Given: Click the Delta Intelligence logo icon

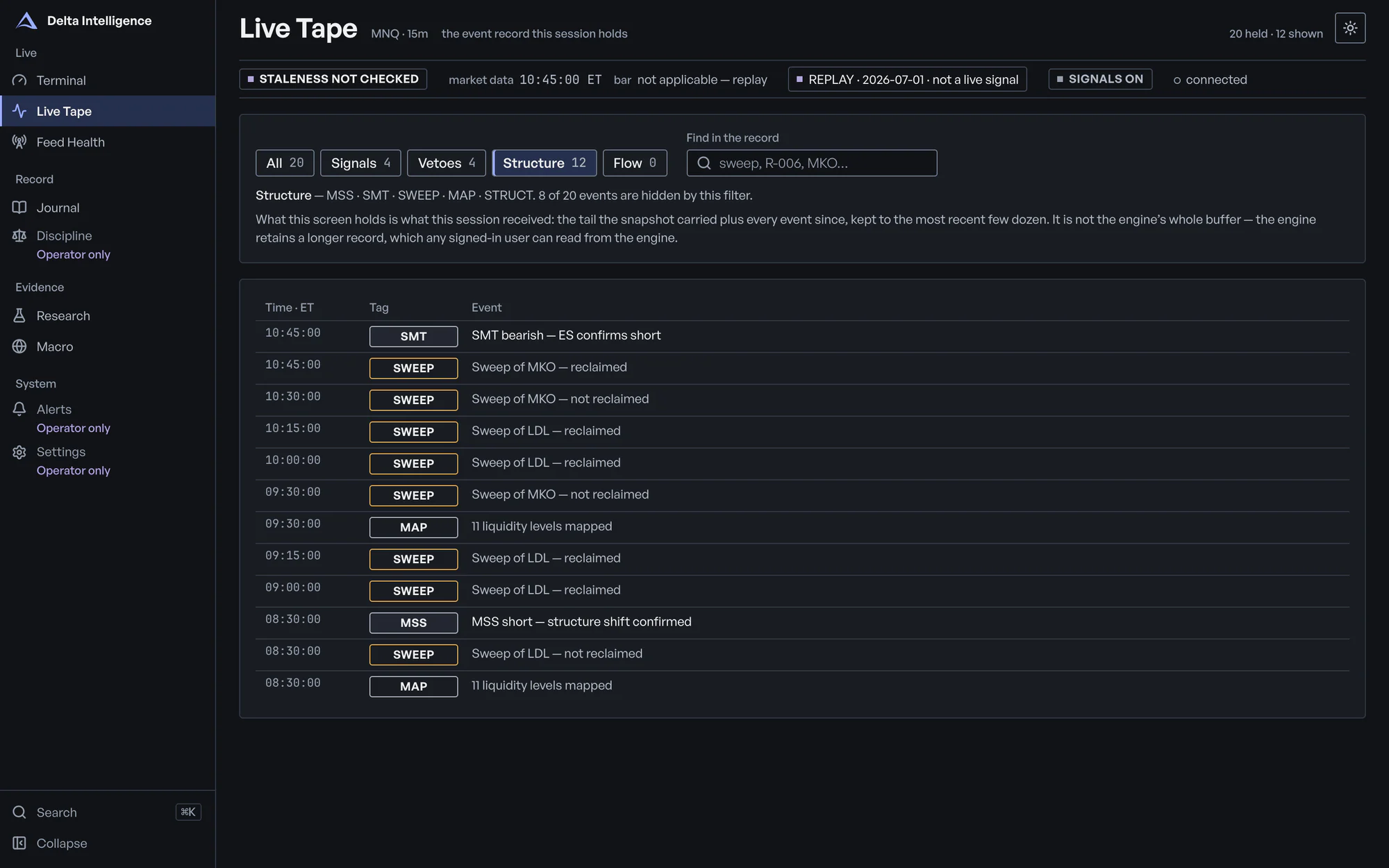Looking at the screenshot, I should pyautogui.click(x=26, y=21).
